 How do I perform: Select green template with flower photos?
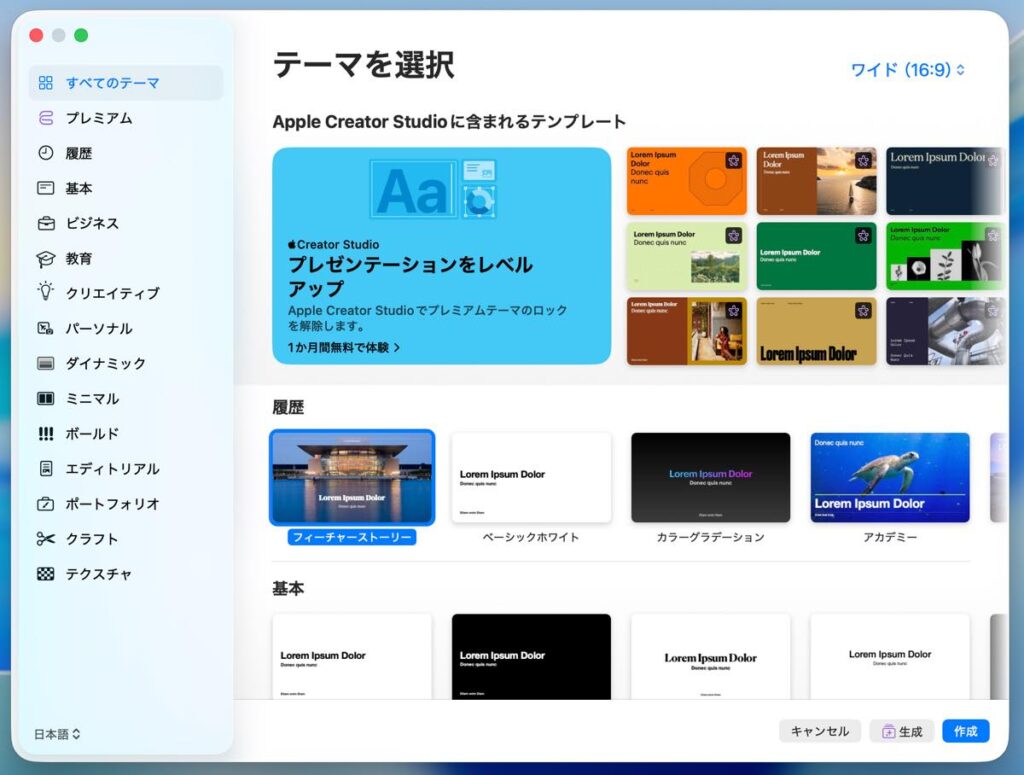pos(944,256)
